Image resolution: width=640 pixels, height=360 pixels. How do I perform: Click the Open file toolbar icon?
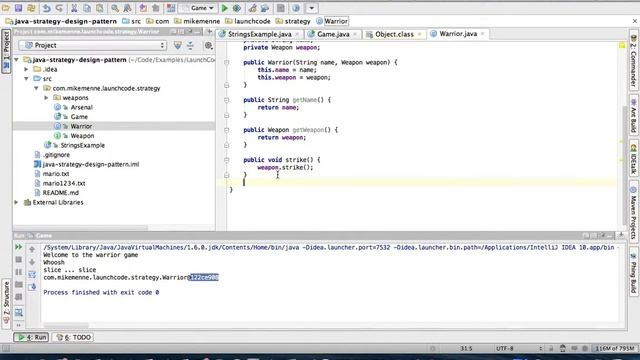click(x=6, y=8)
